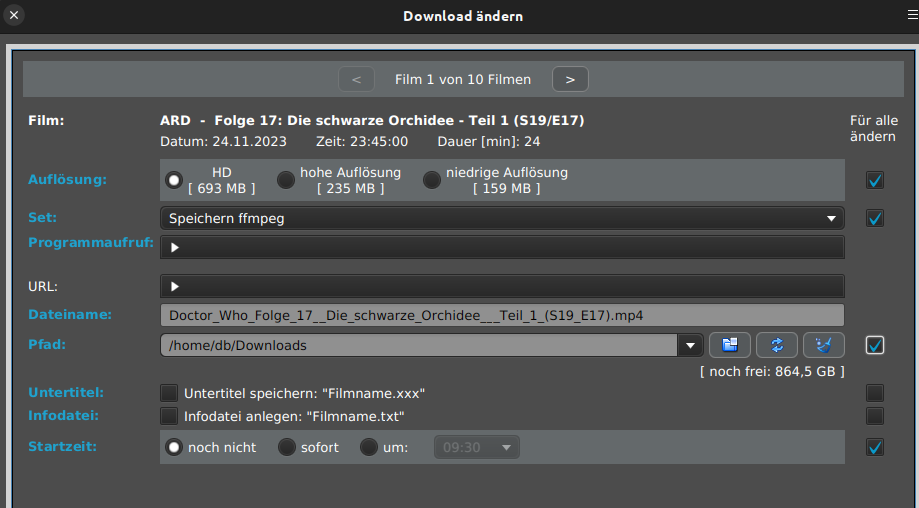Toggle 'Für alle ändern' checkbox for Set

tap(874, 218)
